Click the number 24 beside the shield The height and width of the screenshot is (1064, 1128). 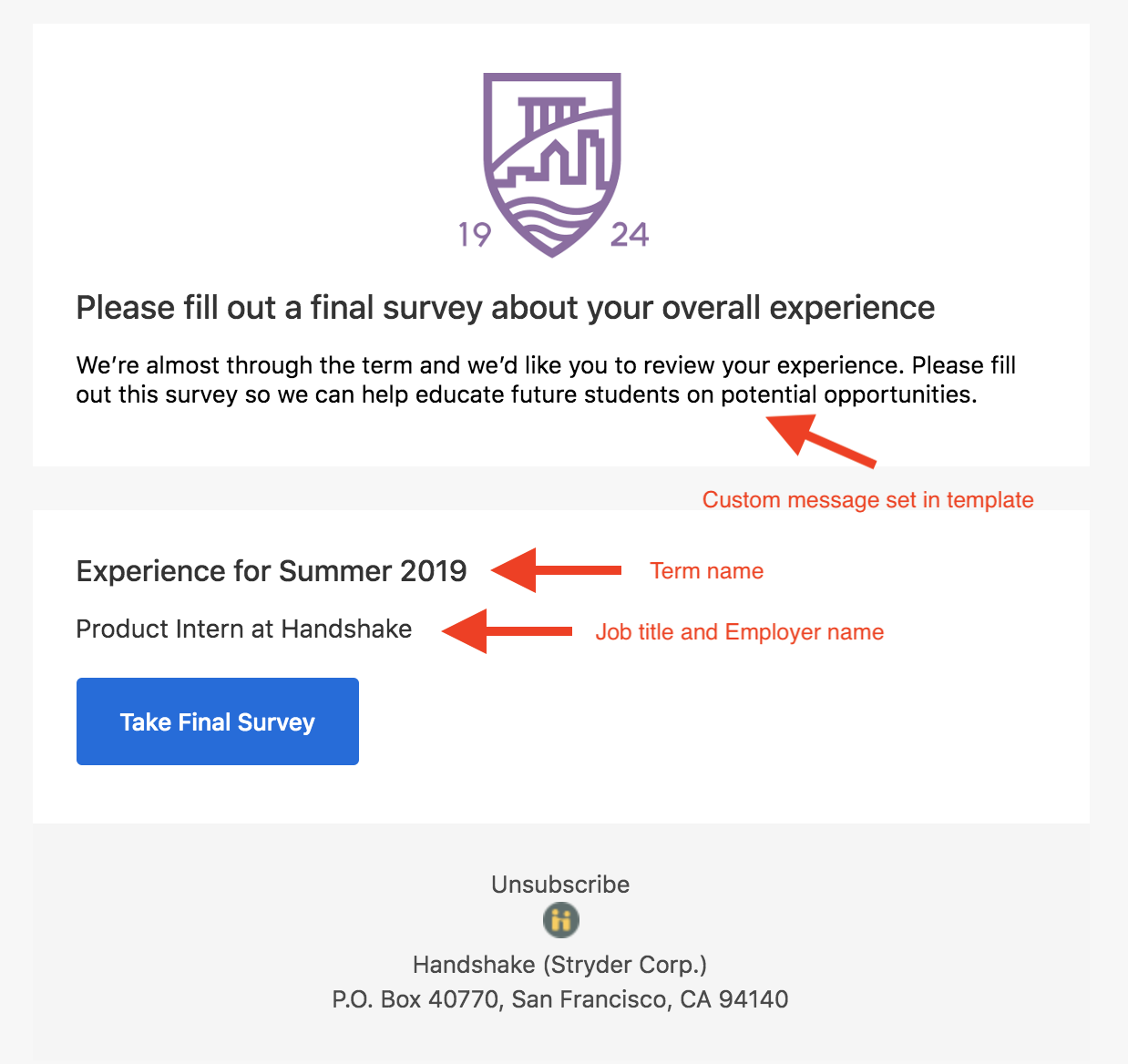pos(630,235)
